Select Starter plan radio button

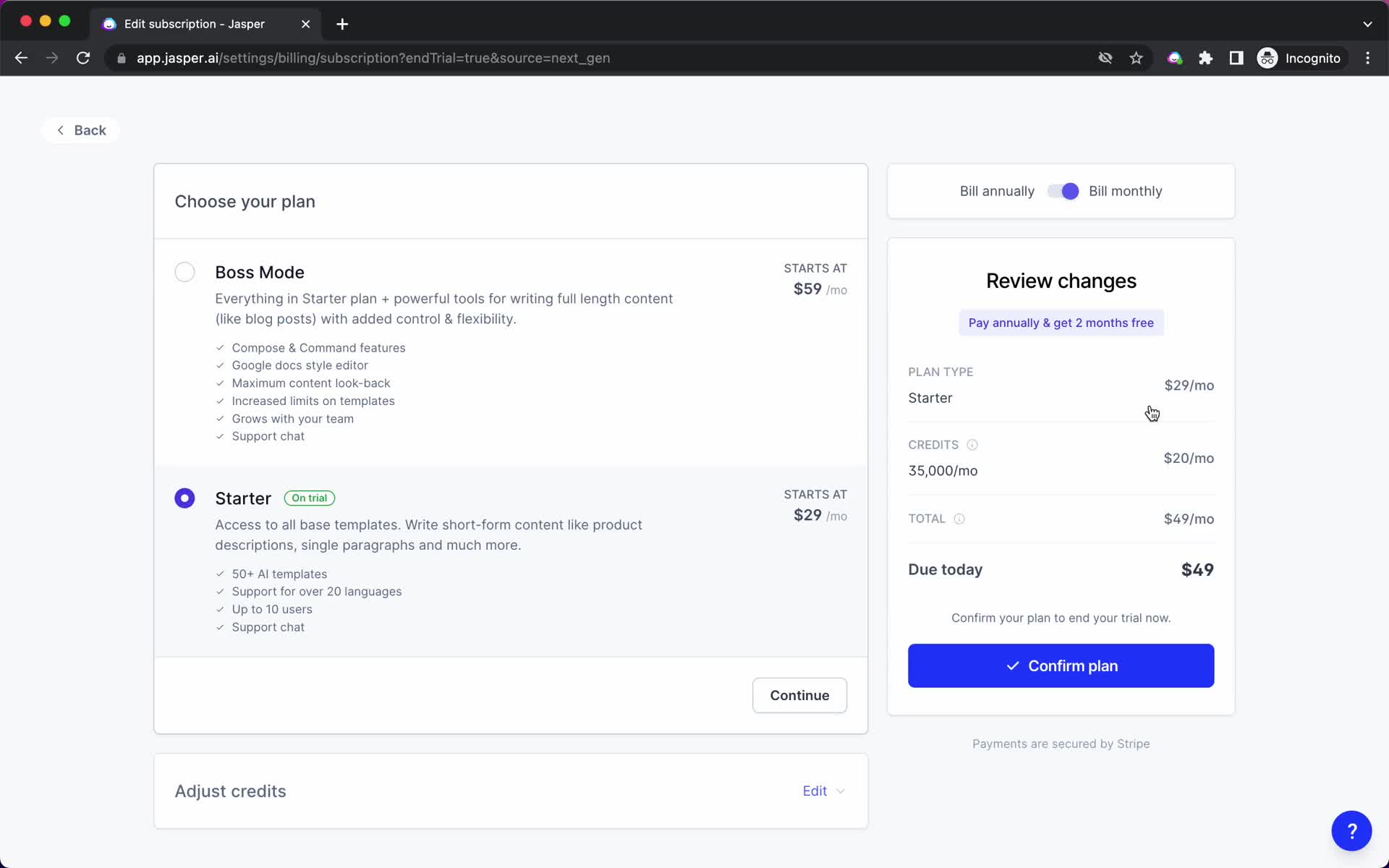[x=184, y=498]
